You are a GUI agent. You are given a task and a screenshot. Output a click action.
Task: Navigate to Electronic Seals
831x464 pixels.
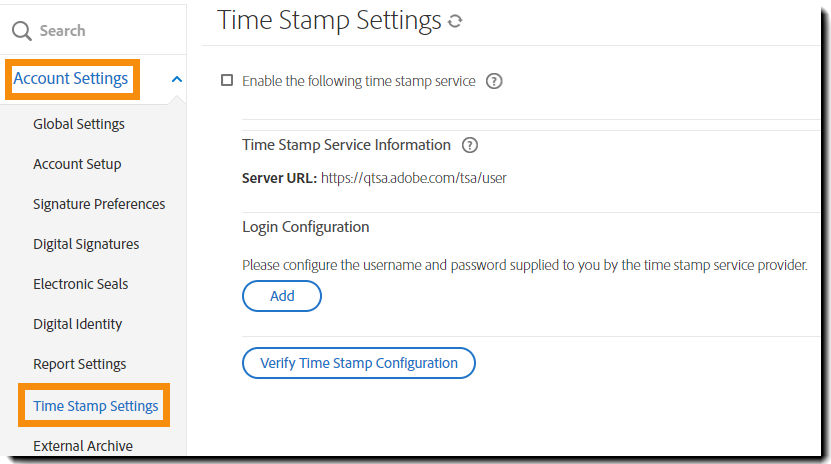[x=80, y=284]
